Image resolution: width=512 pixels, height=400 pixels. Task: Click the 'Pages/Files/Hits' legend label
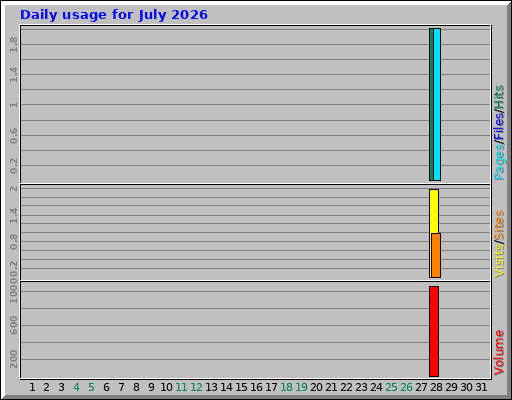coord(499,133)
